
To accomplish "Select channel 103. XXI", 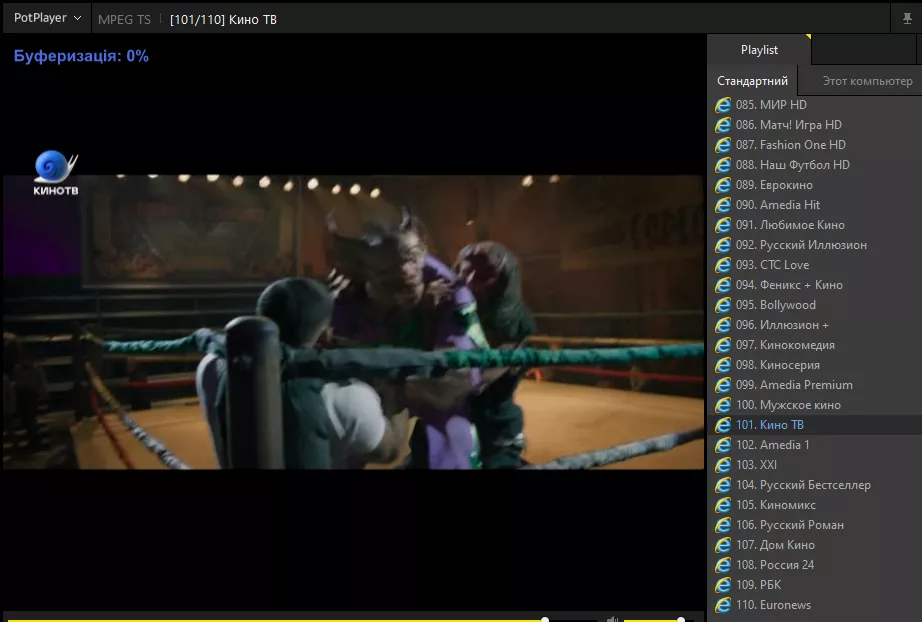I will [x=815, y=464].
